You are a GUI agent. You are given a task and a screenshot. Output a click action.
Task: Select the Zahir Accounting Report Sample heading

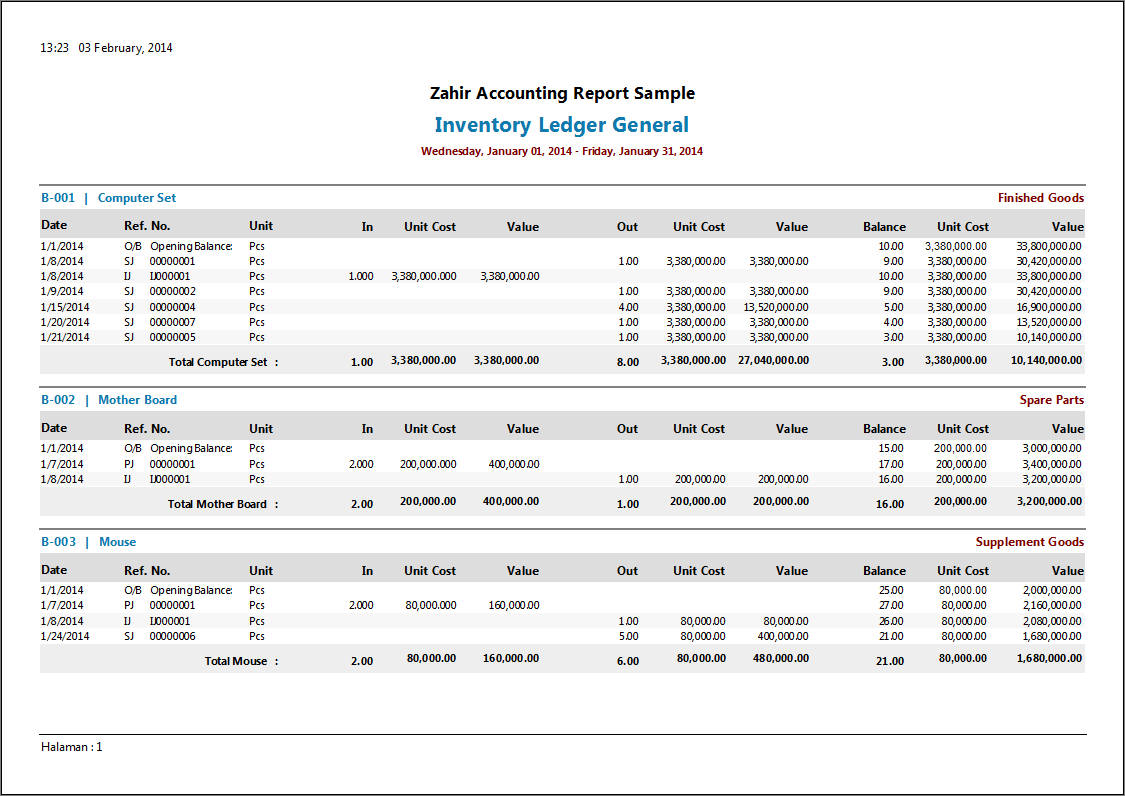(562, 93)
